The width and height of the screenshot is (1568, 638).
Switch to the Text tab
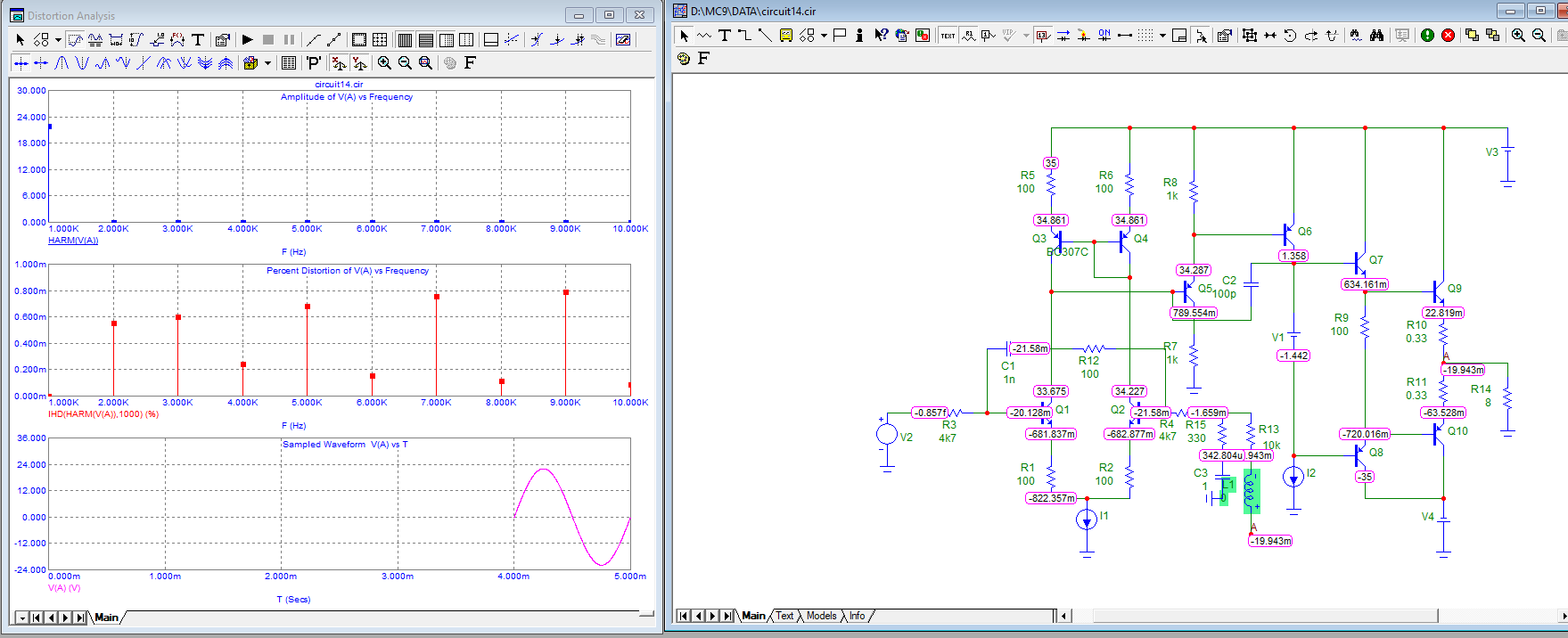click(x=784, y=616)
